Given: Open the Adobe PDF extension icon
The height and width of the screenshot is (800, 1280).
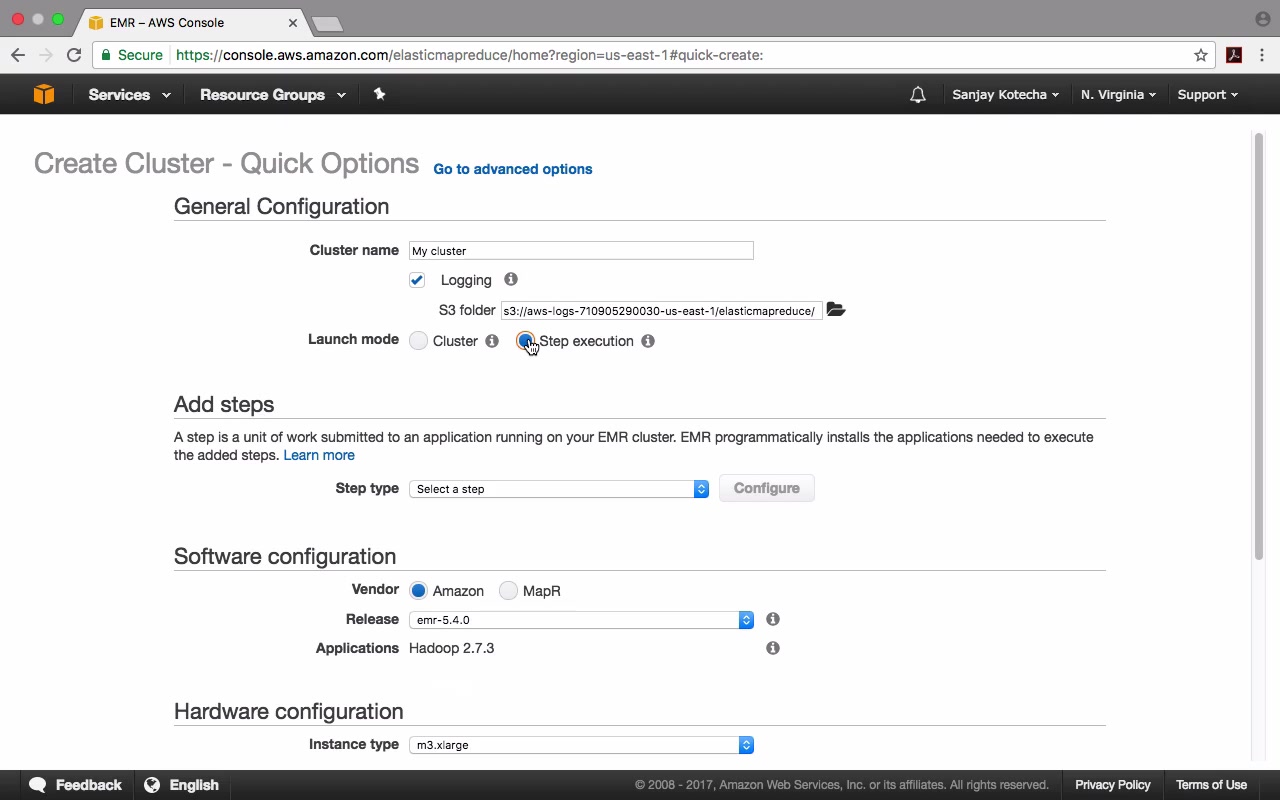Looking at the screenshot, I should pos(1234,55).
